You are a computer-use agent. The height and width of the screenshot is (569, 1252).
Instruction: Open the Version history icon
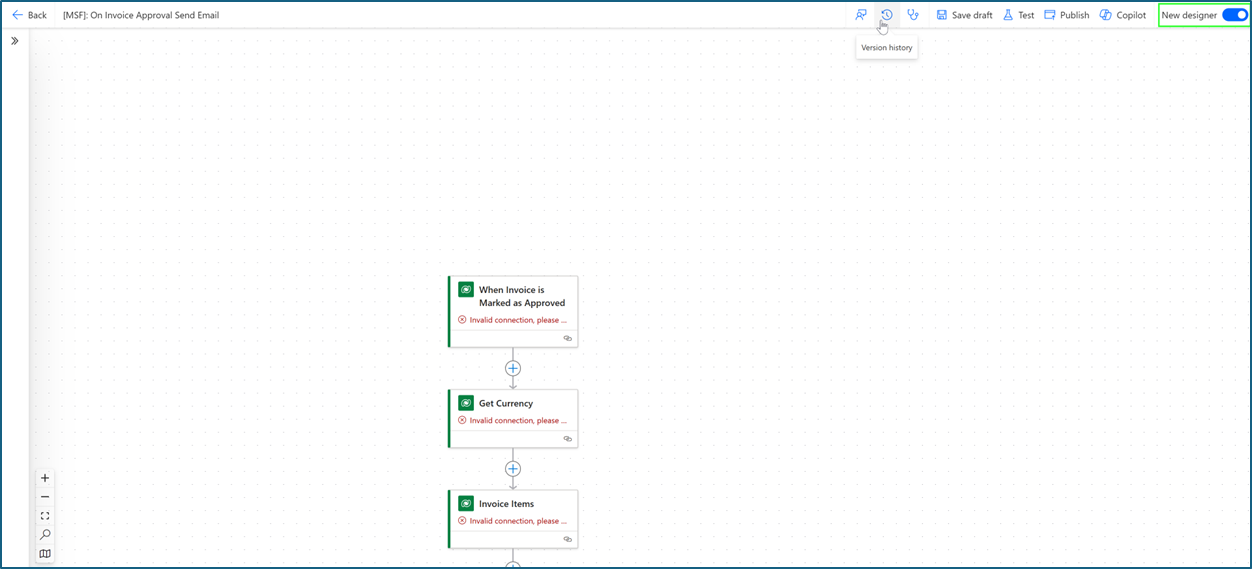coord(886,15)
